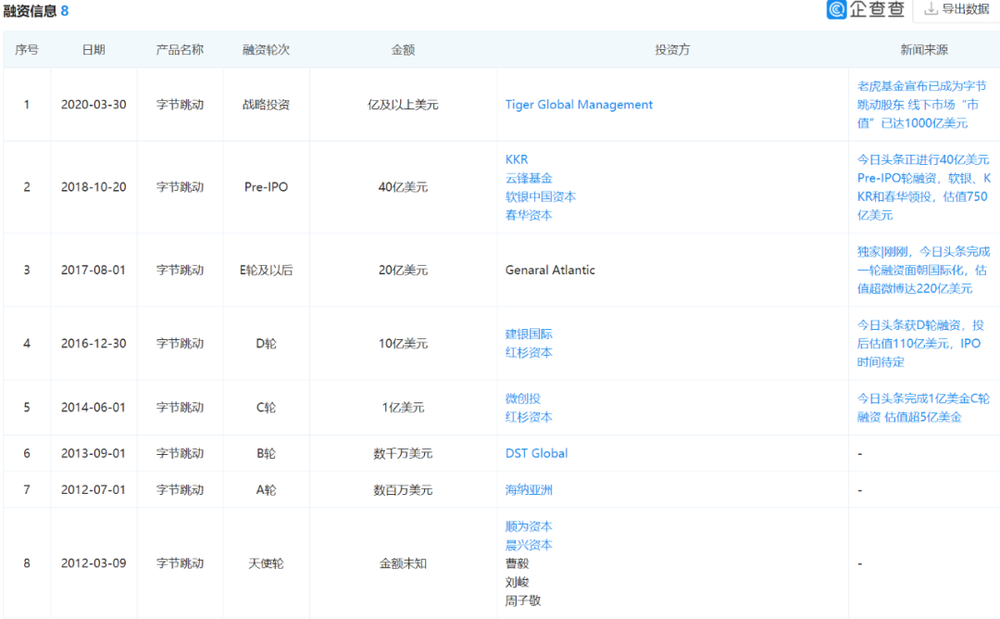Click the 企查查 logo icon
The width and height of the screenshot is (1000, 619).
[x=837, y=10]
